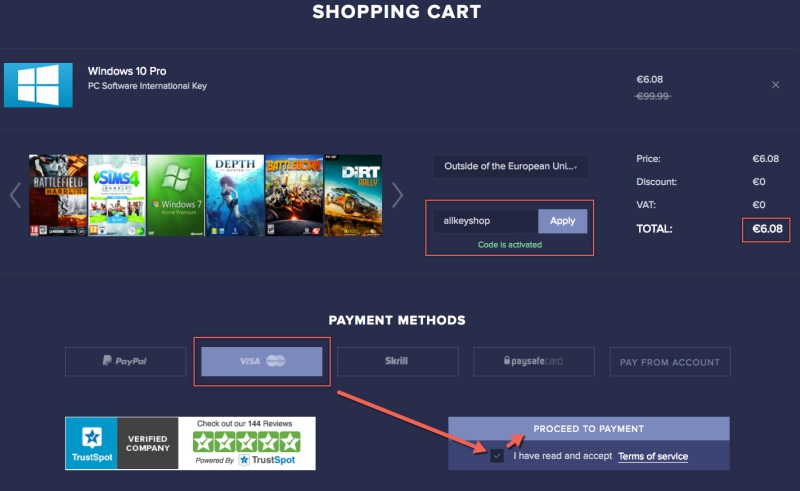800x491 pixels.
Task: Show next games with the right carousel arrow
Action: coord(397,195)
